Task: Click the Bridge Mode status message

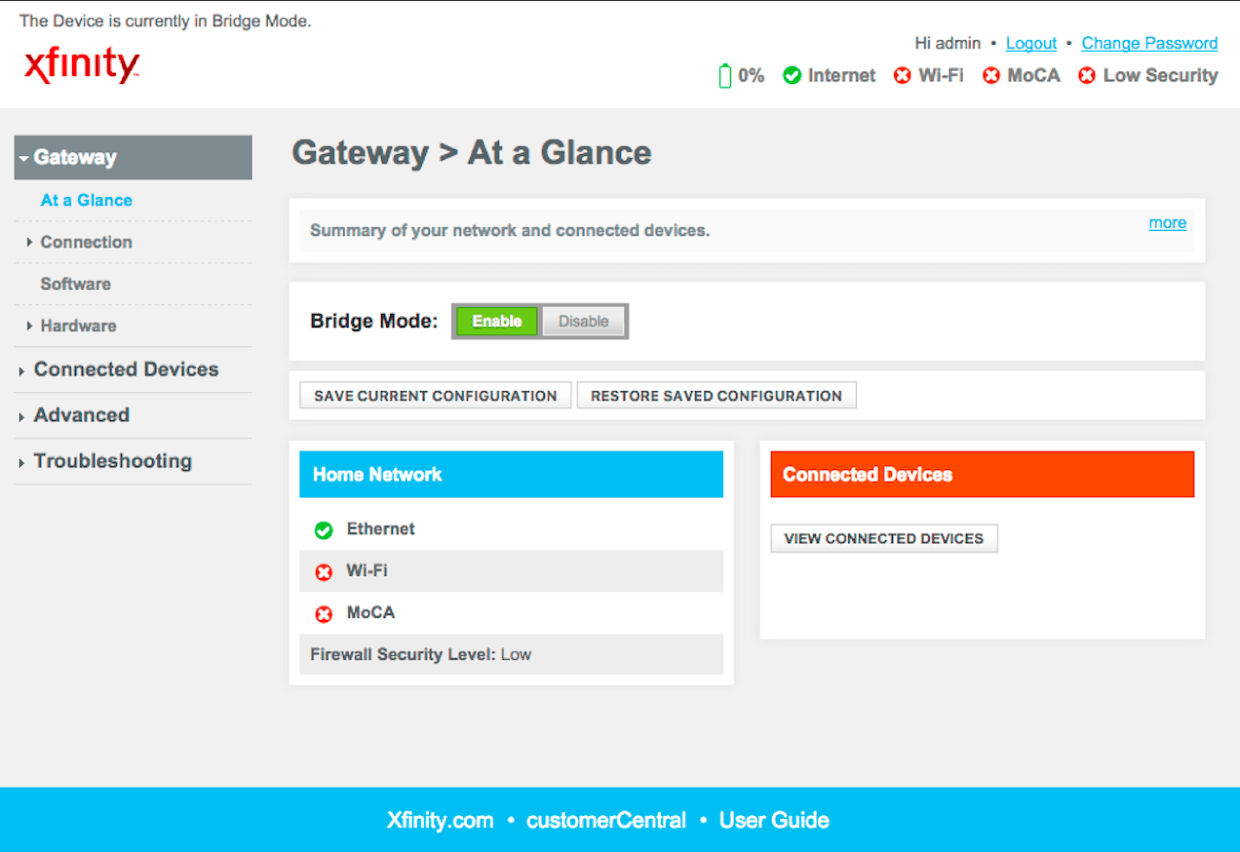Action: pyautogui.click(x=165, y=21)
